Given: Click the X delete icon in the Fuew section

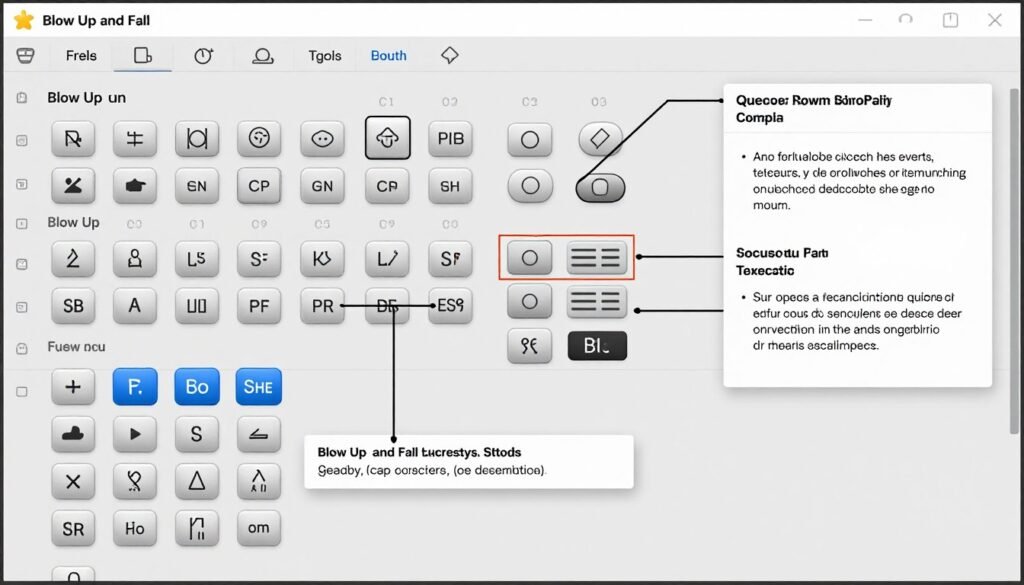Looking at the screenshot, I should 73,481.
